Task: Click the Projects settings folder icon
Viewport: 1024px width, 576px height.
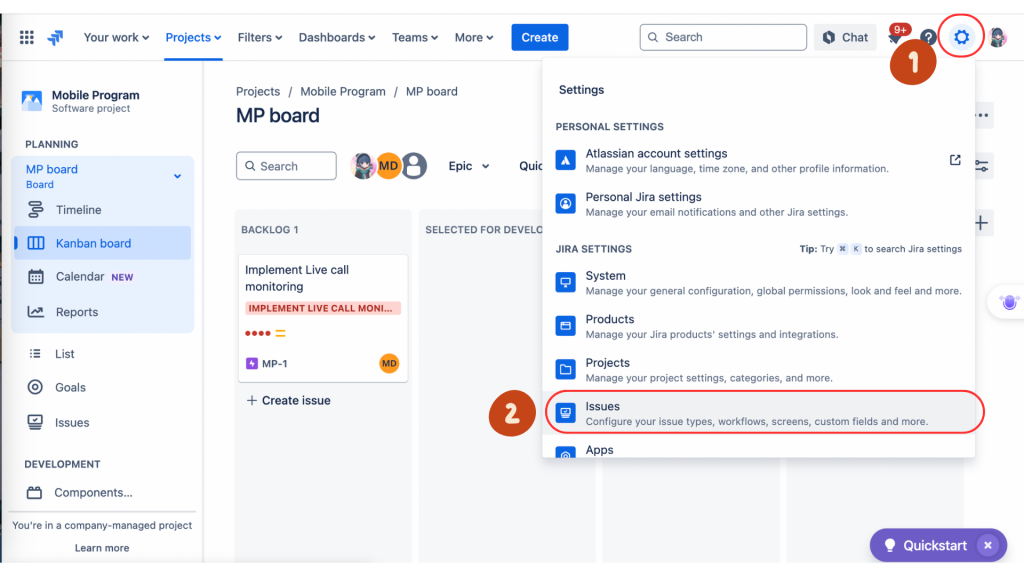Action: tap(566, 369)
